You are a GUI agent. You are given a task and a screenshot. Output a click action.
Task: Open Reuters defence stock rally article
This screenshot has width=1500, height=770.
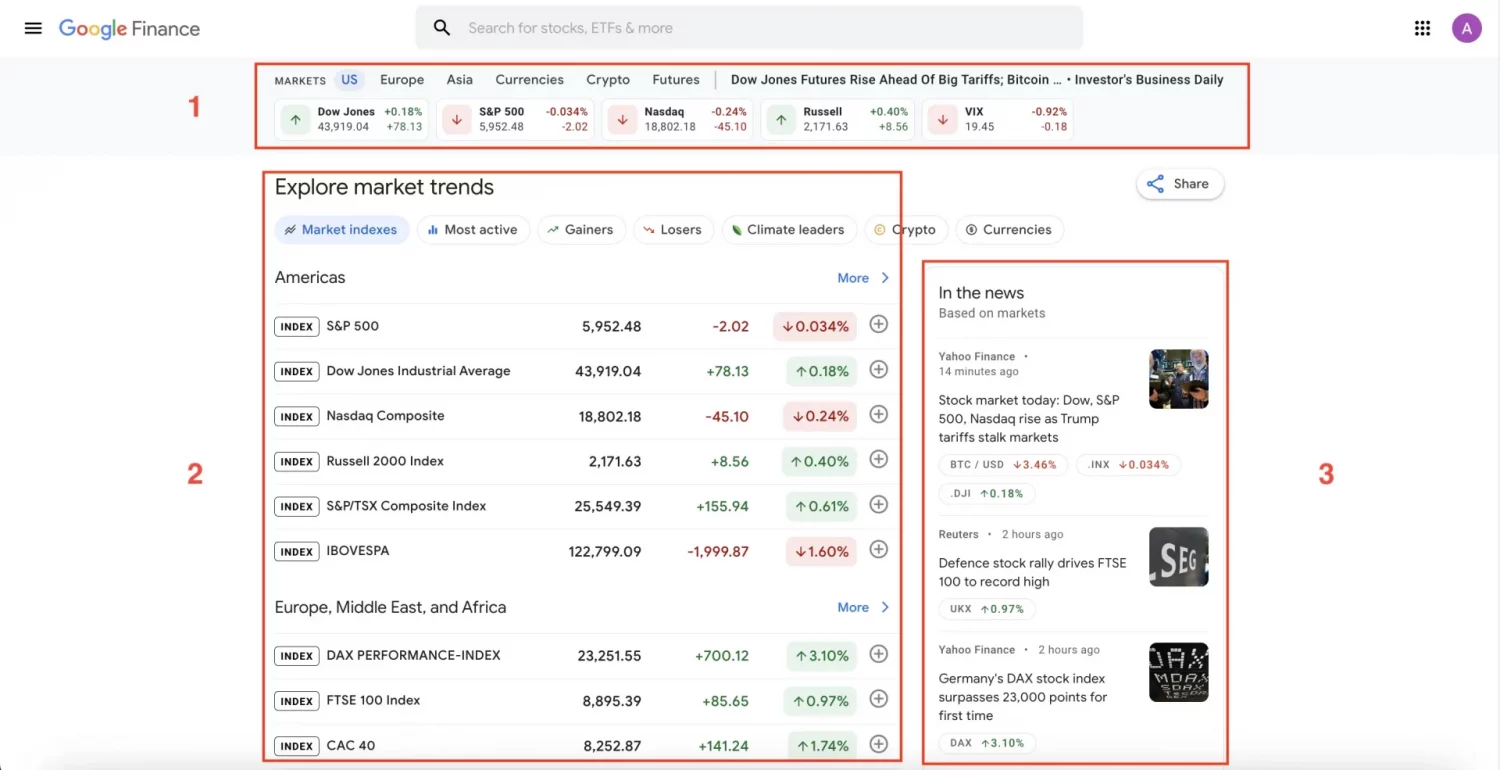point(1032,572)
